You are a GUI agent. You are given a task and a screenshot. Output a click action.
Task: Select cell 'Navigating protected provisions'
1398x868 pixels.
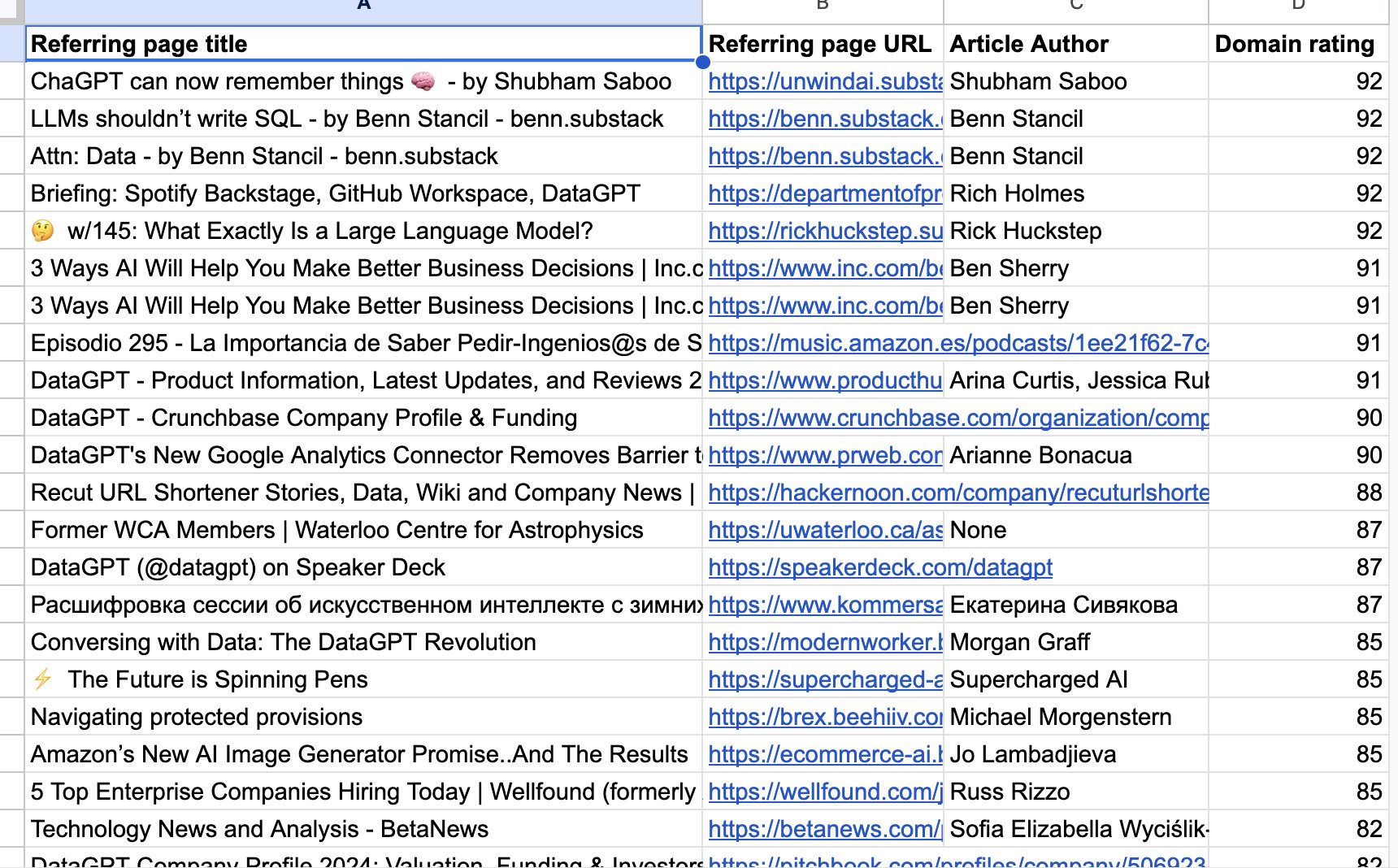pyautogui.click(x=363, y=717)
